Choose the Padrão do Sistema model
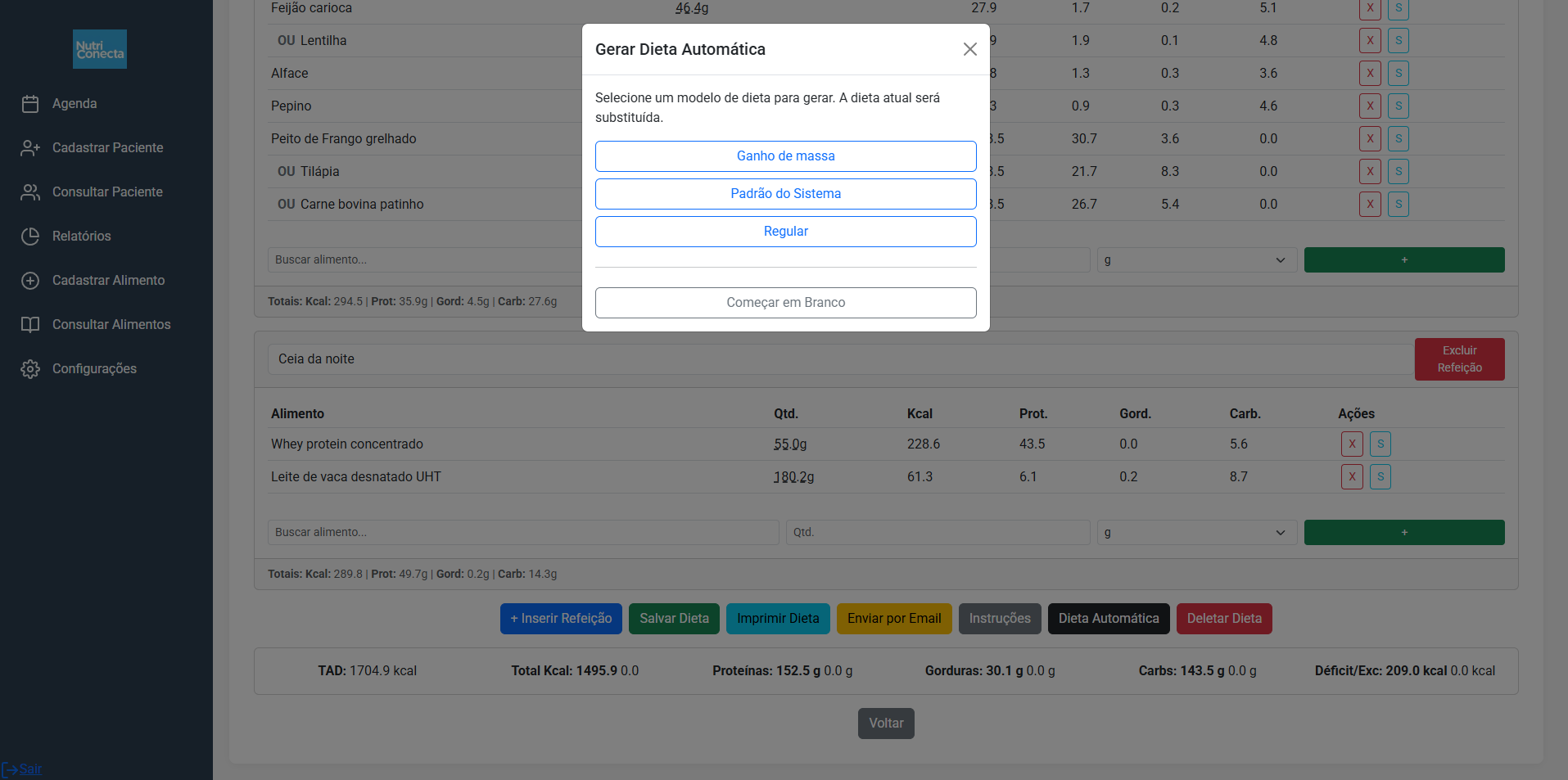This screenshot has width=1568, height=780. point(785,194)
